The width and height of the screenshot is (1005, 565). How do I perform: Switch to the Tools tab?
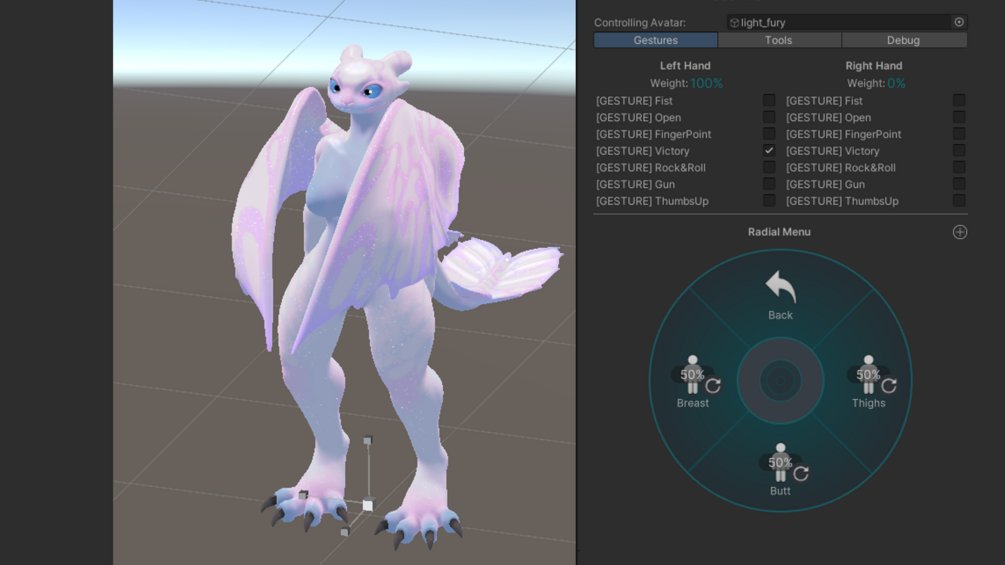coord(779,40)
